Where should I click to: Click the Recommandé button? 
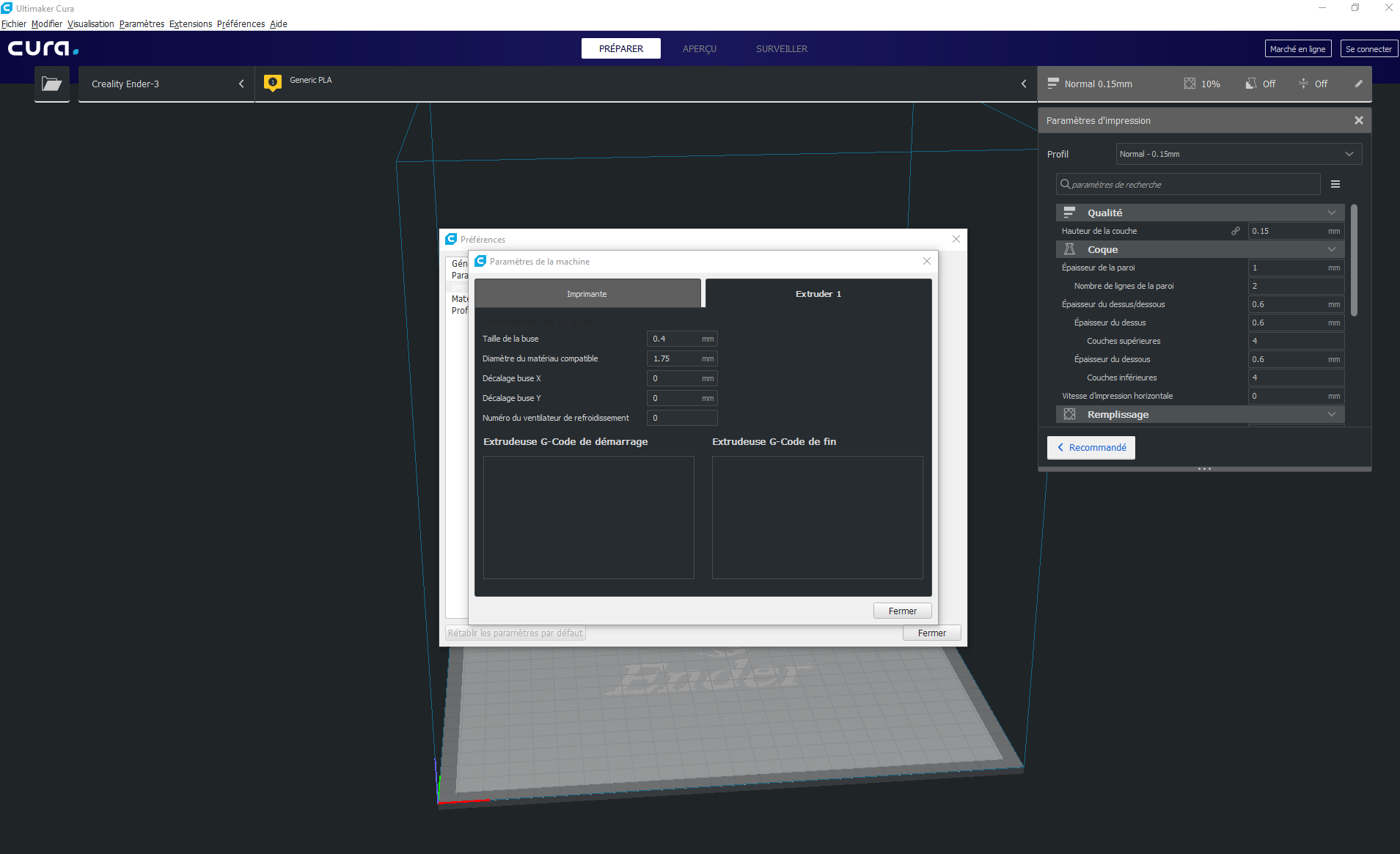click(x=1091, y=447)
